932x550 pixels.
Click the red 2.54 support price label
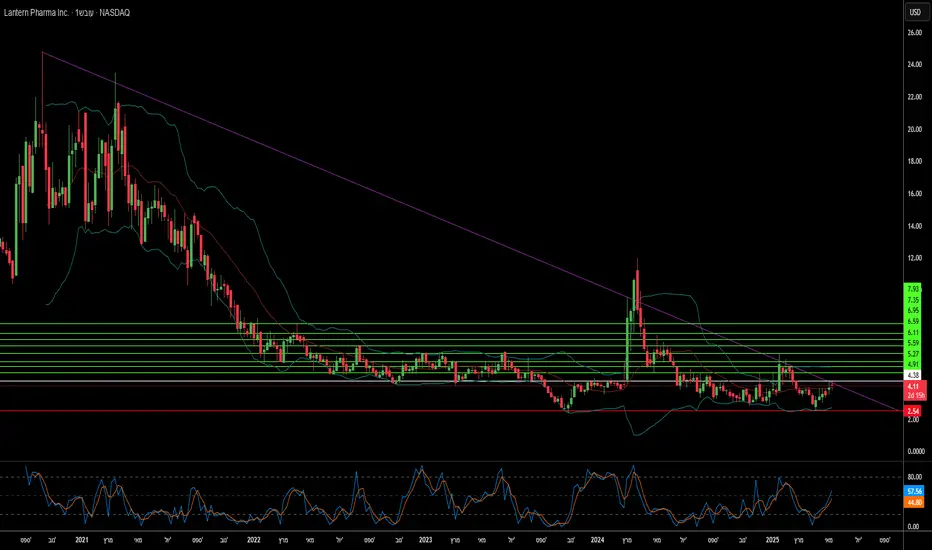pos(912,411)
